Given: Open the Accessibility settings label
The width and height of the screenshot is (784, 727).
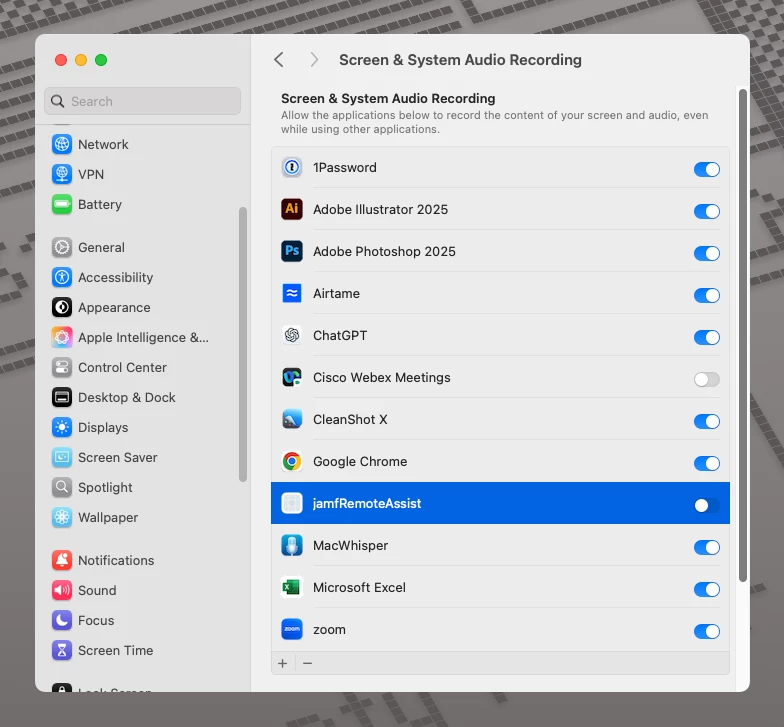Looking at the screenshot, I should 116,278.
